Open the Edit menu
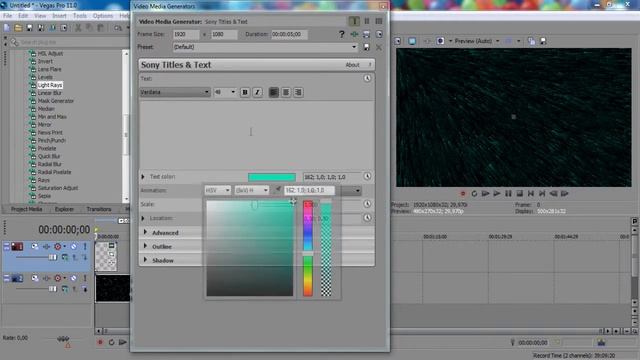Screen dimensions: 640x360 (x=23, y=16)
